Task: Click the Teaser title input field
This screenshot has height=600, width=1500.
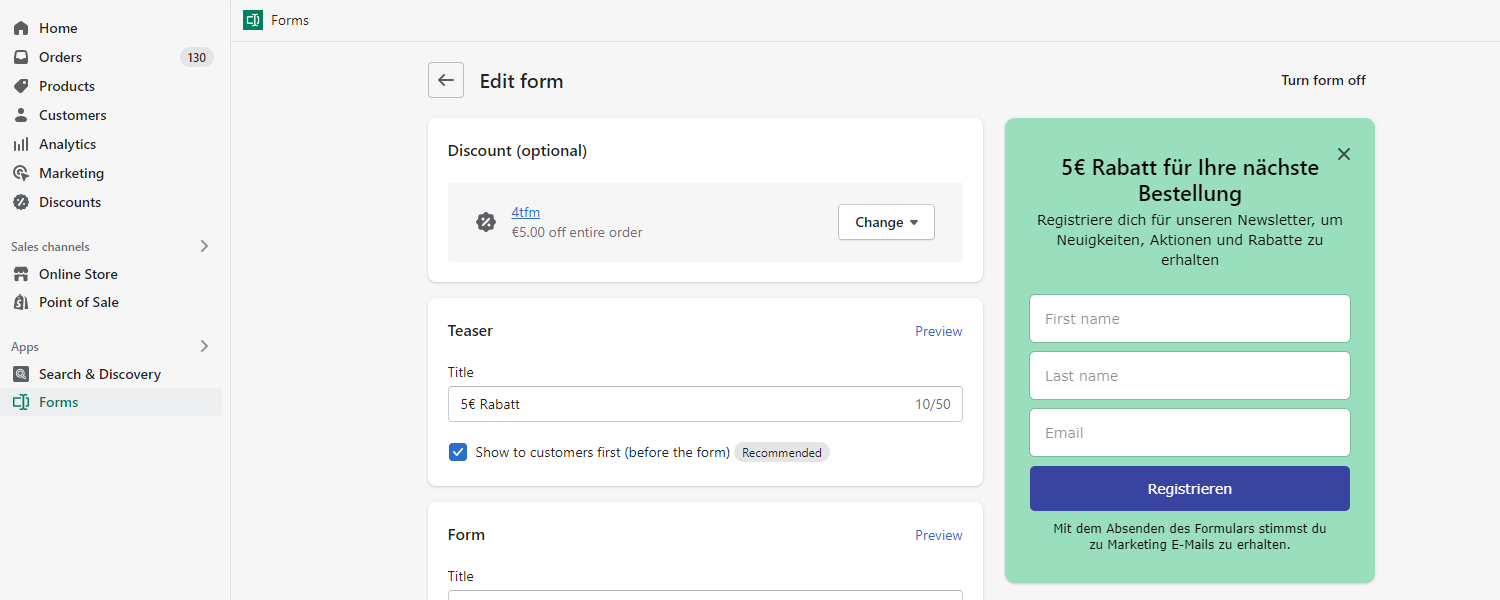Action: (x=705, y=404)
